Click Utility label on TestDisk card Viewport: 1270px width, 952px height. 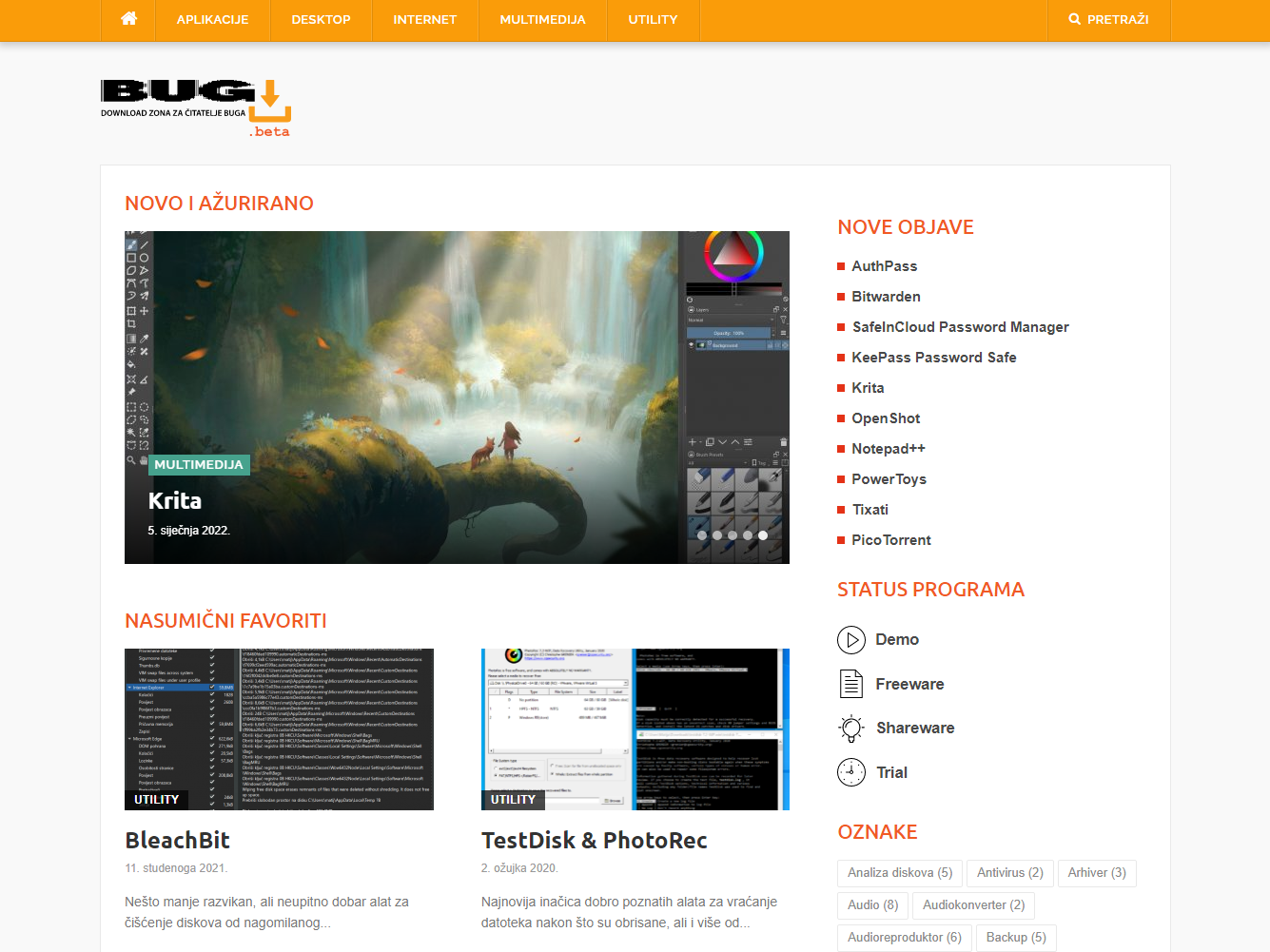(x=513, y=800)
